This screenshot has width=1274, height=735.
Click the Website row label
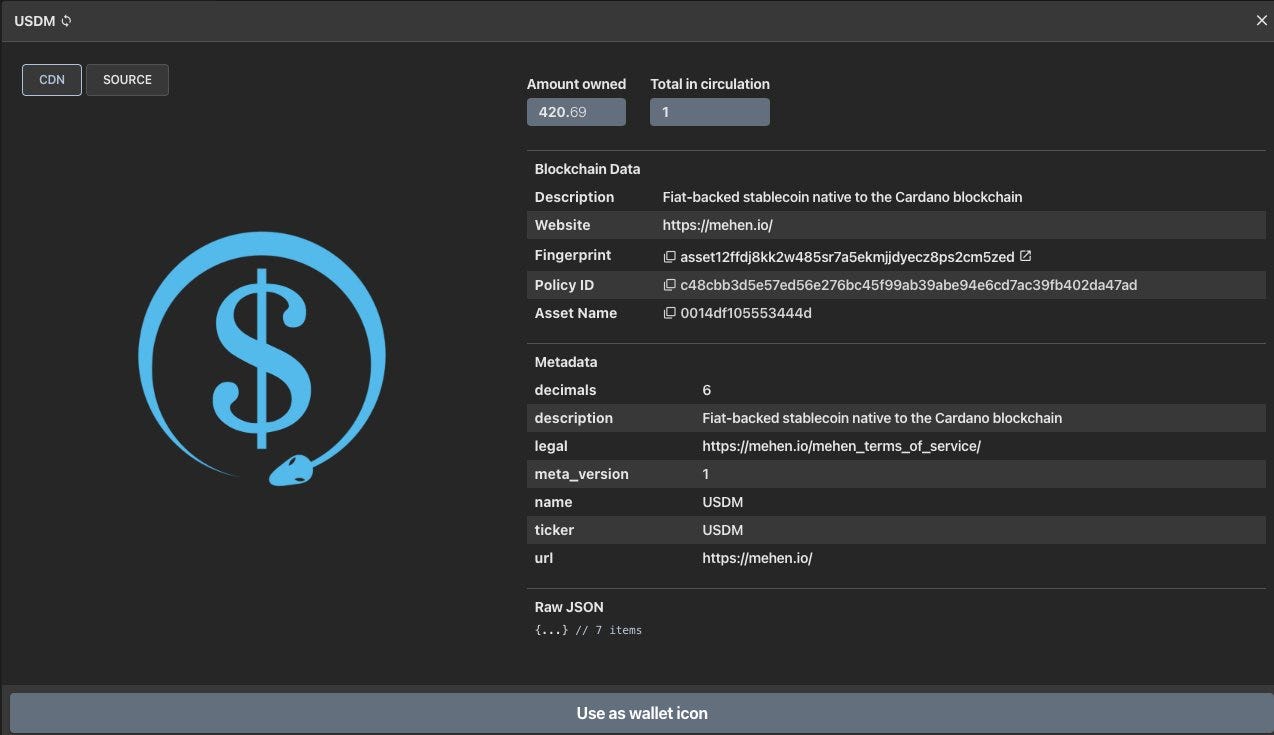[x=563, y=225]
